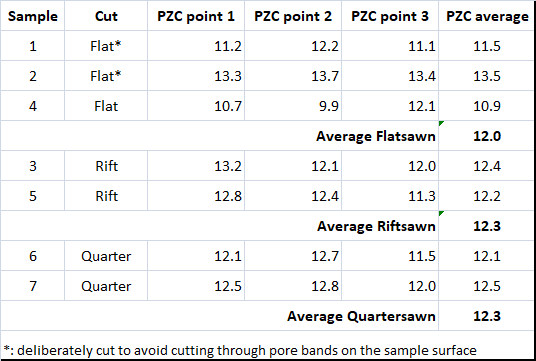536x361 pixels.
Task: Select the PZC point 1 header cell
Action: (196, 16)
